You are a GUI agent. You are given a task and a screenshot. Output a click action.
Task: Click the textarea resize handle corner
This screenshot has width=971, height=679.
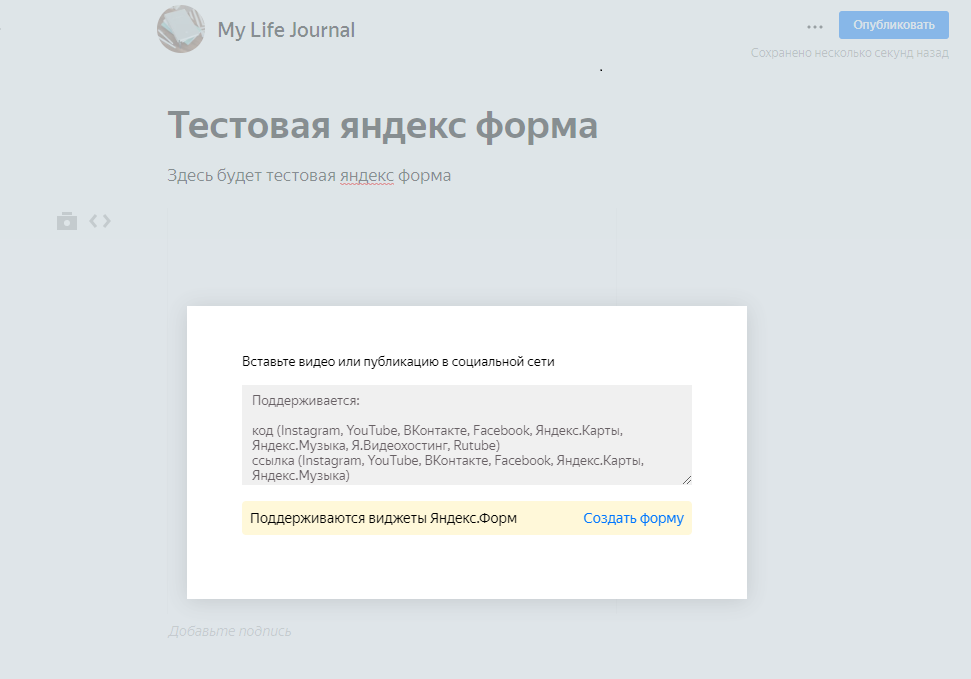pyautogui.click(x=687, y=480)
